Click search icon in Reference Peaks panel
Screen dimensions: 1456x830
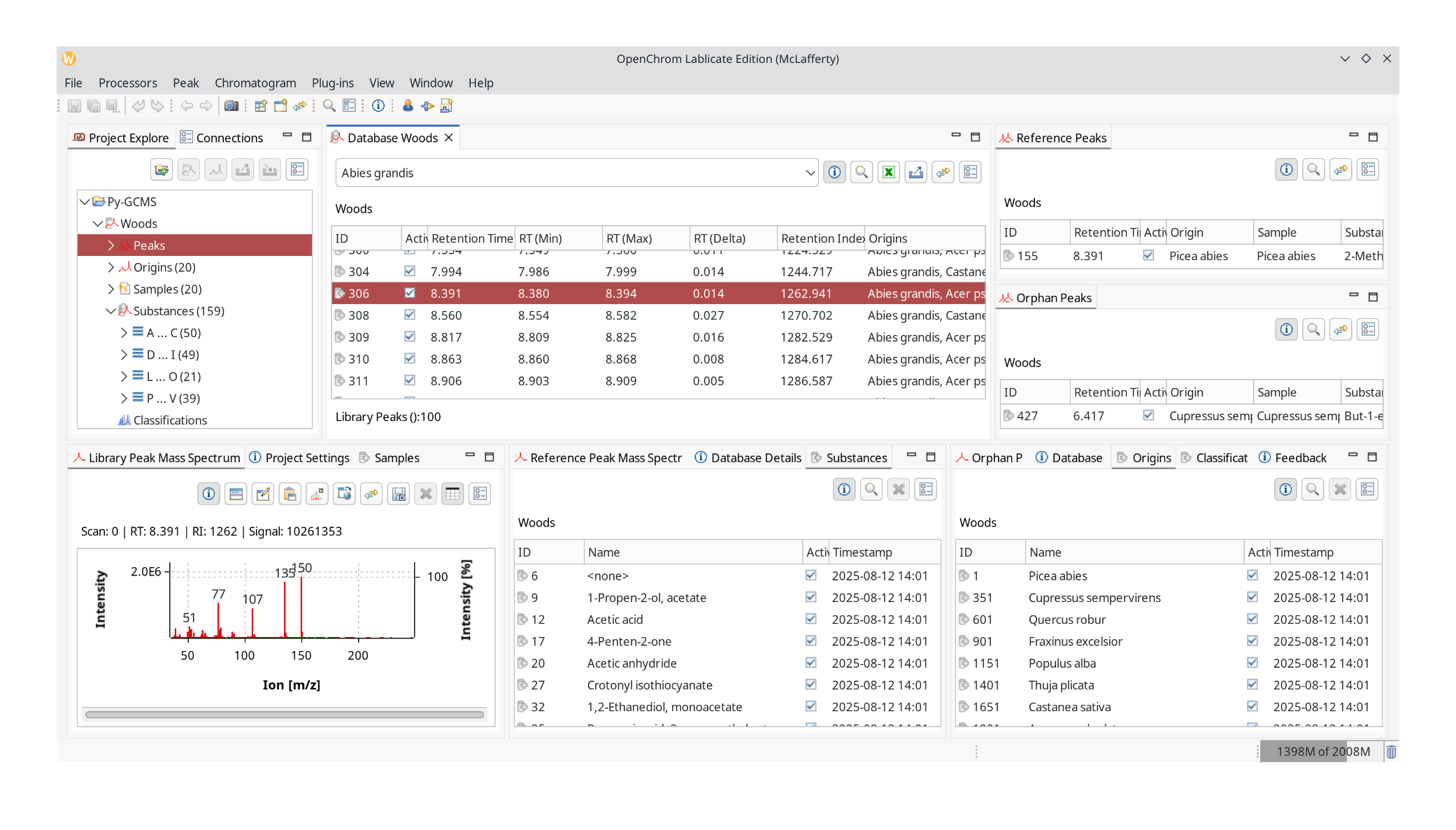pos(1313,170)
